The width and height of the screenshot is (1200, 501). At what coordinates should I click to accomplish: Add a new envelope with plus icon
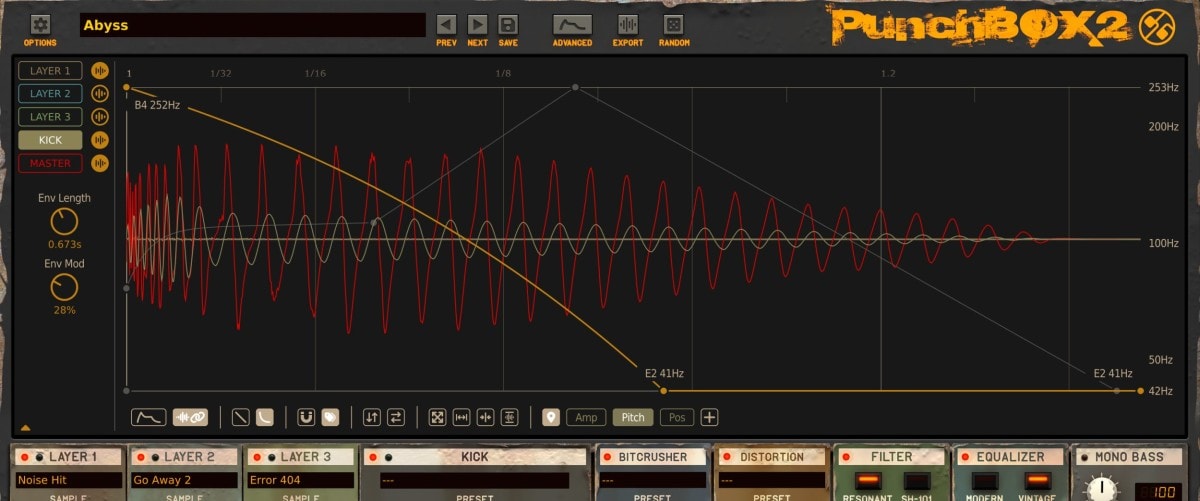709,417
